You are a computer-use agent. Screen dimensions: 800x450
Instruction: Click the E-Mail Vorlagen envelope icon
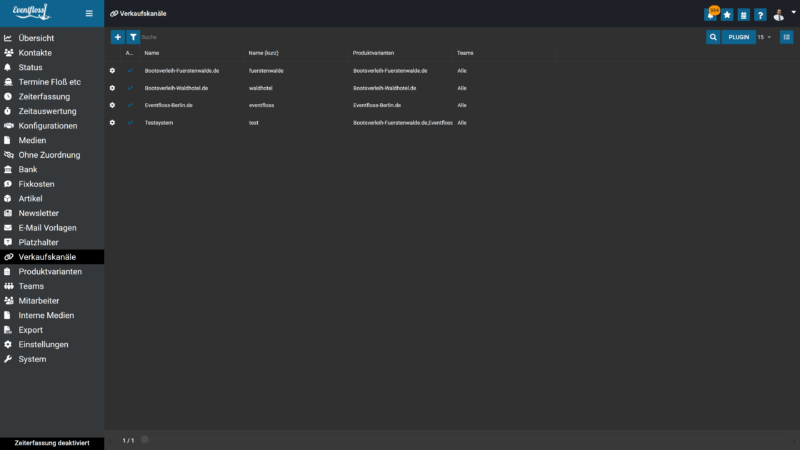coord(8,228)
